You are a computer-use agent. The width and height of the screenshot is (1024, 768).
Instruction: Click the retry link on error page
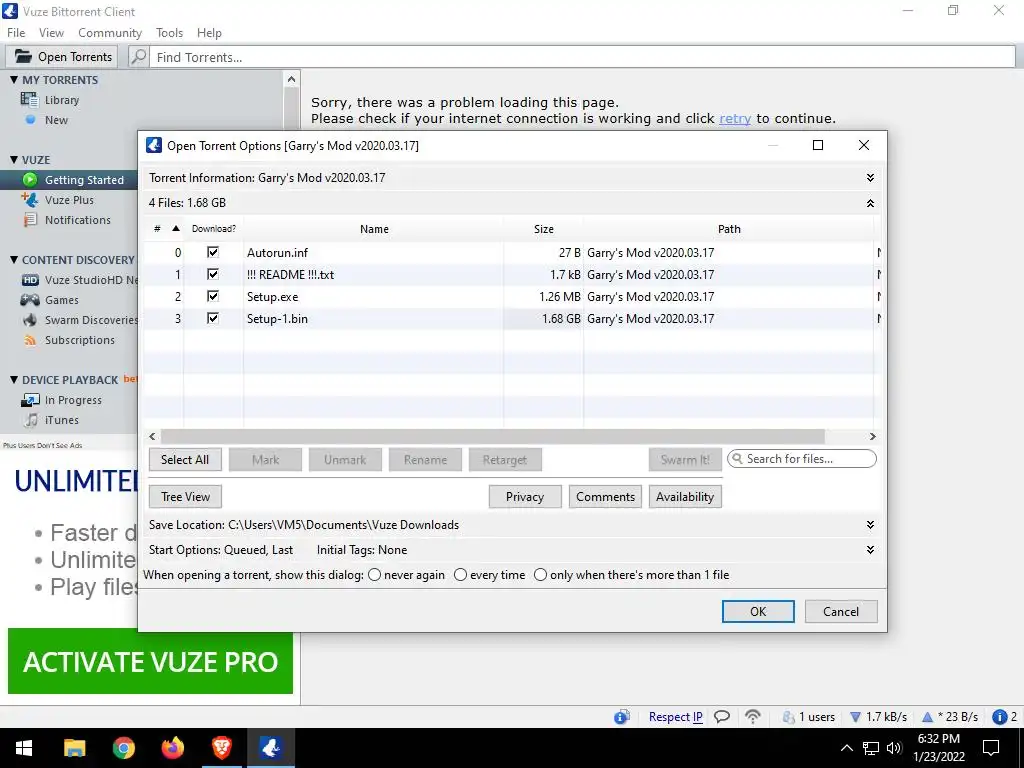pyautogui.click(x=735, y=119)
